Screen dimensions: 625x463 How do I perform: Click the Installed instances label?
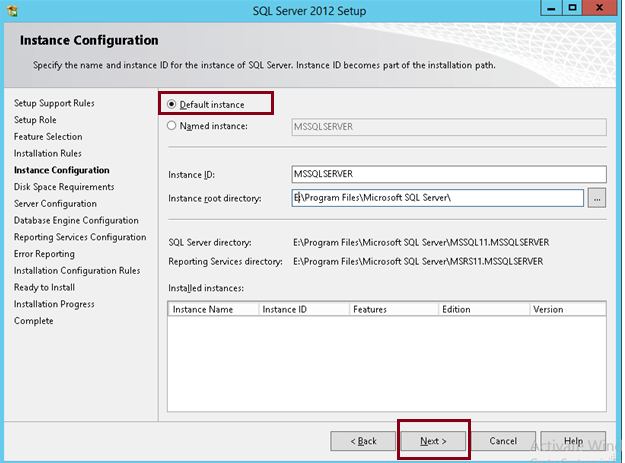206,288
